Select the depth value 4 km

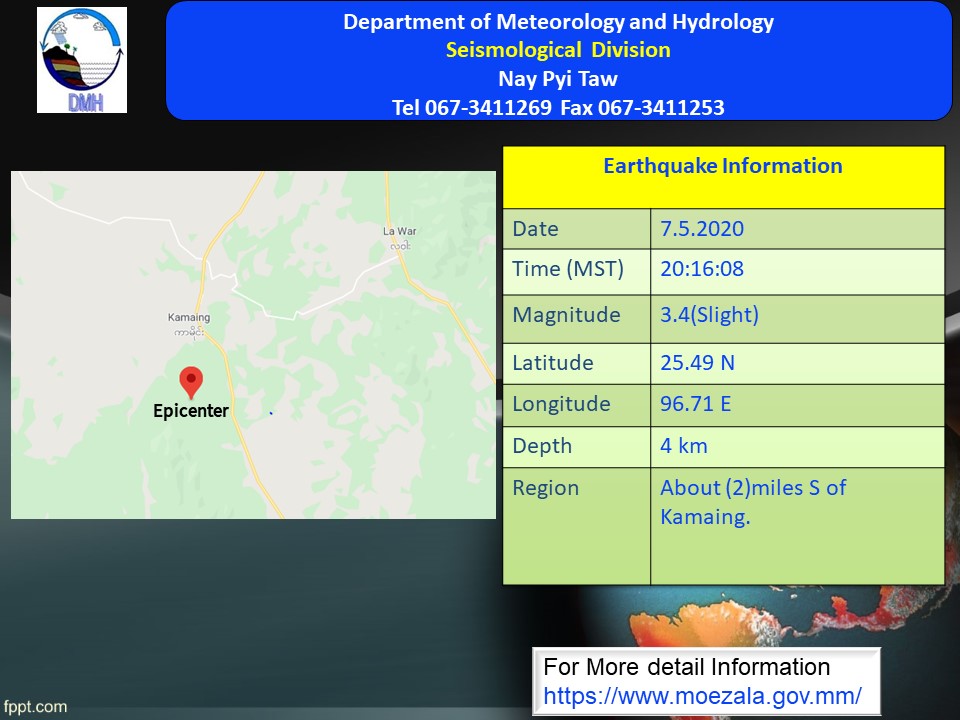[x=683, y=446]
